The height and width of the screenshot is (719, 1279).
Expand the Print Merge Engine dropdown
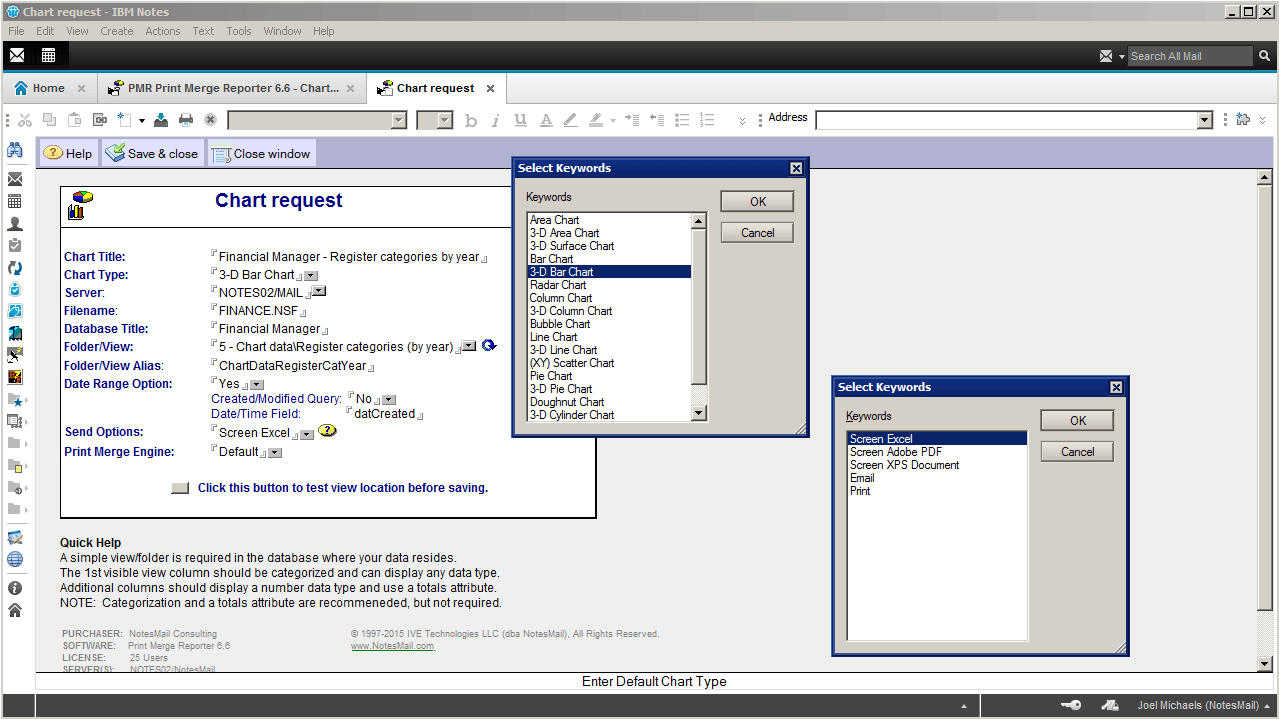point(275,453)
